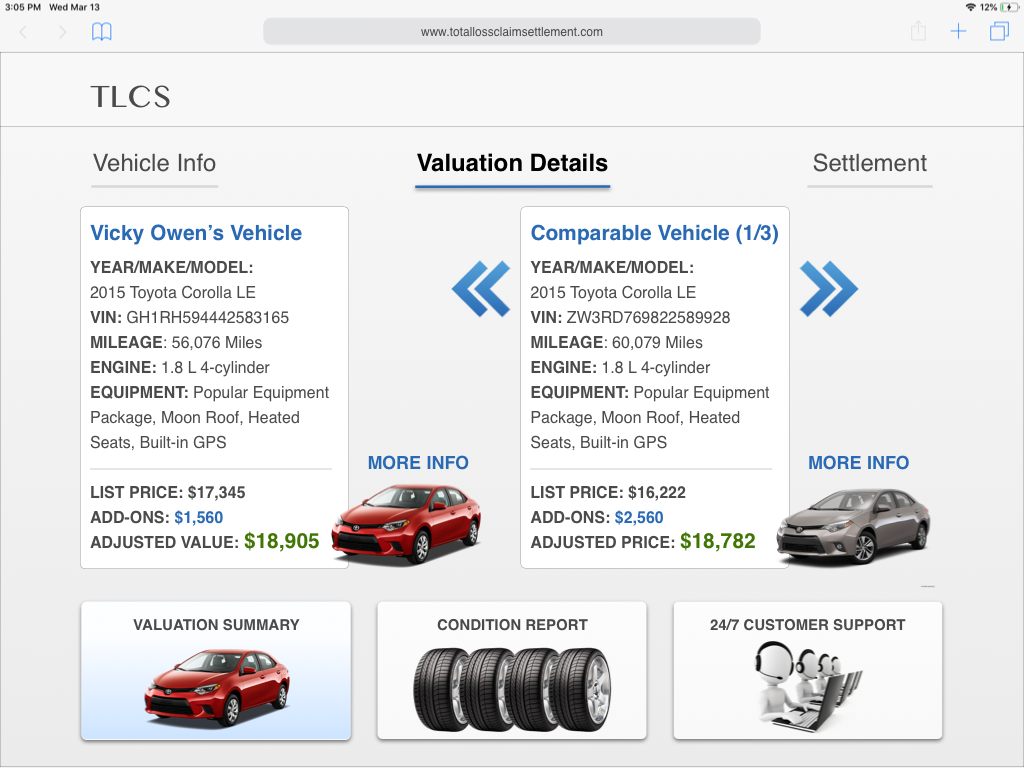The image size is (1024, 768).
Task: Click the 3:05 PM clock in status bar
Action: click(23, 7)
